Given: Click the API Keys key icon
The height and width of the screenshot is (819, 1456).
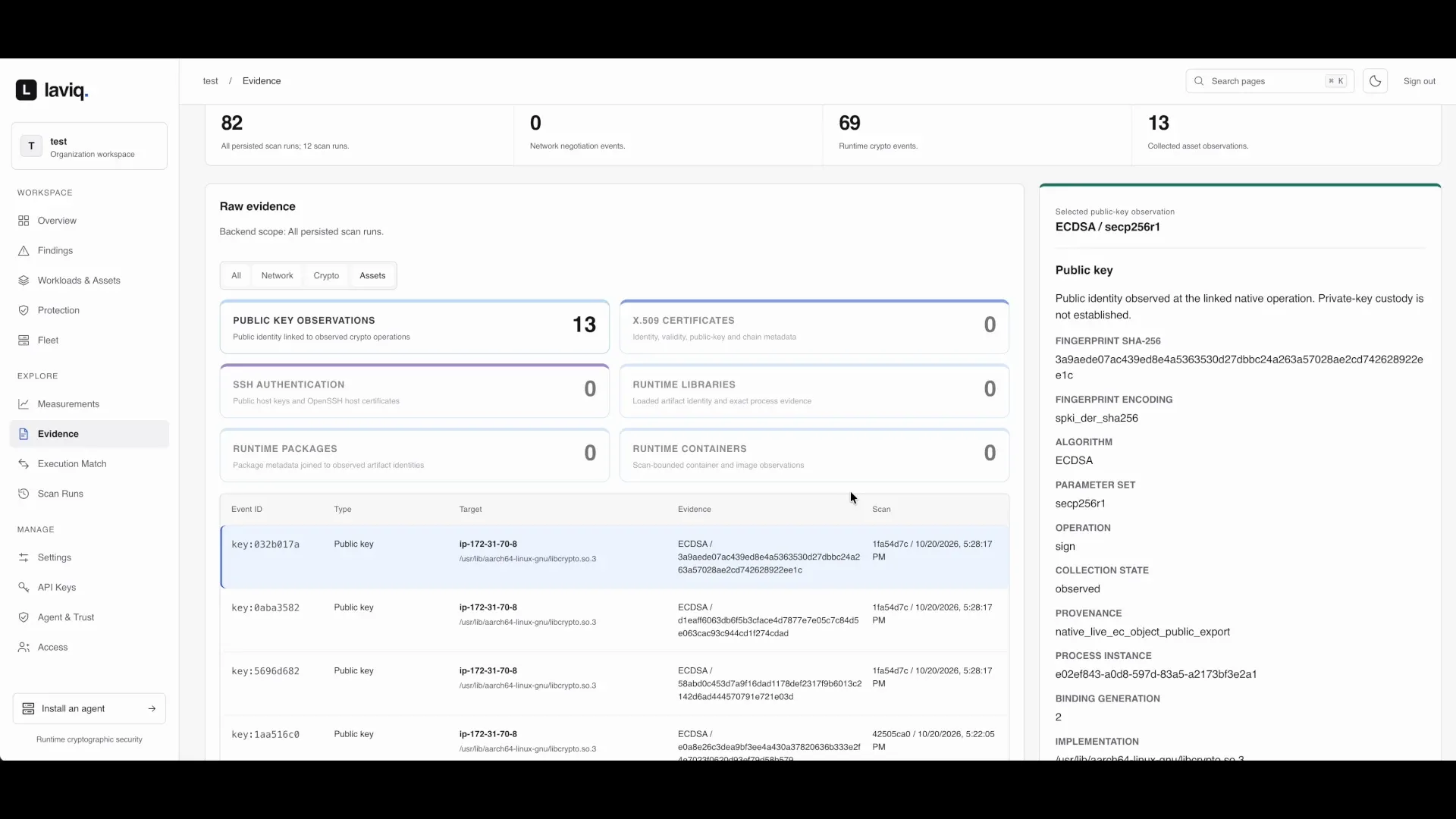Looking at the screenshot, I should coord(24,588).
